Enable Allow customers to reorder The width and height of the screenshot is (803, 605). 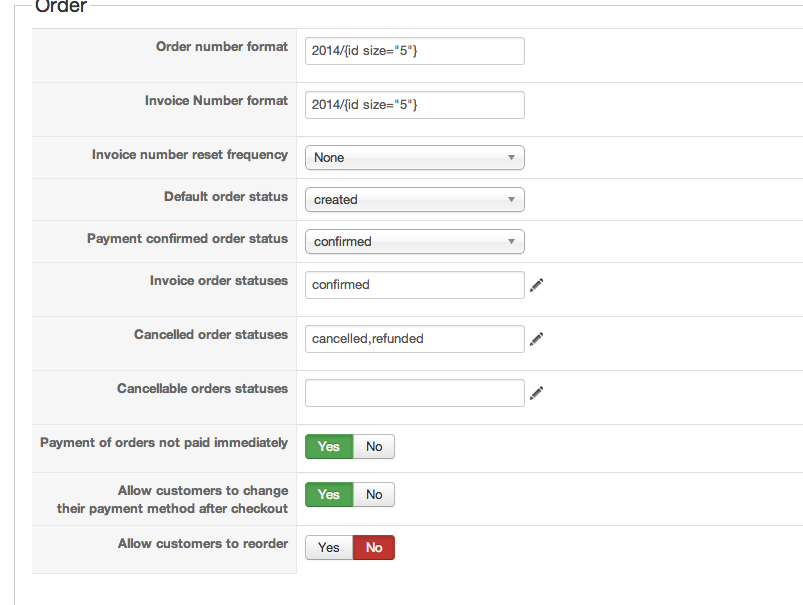[x=329, y=548]
